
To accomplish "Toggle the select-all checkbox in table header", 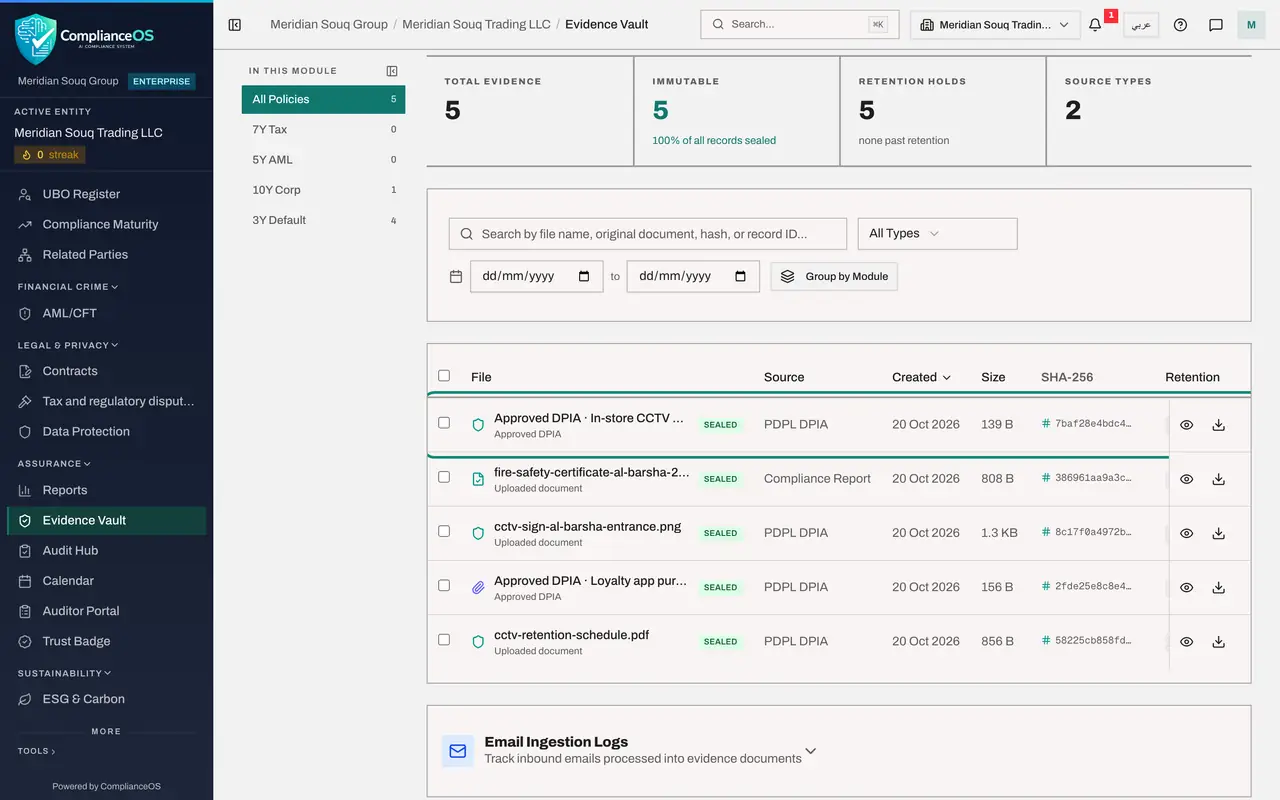I will 444,376.
